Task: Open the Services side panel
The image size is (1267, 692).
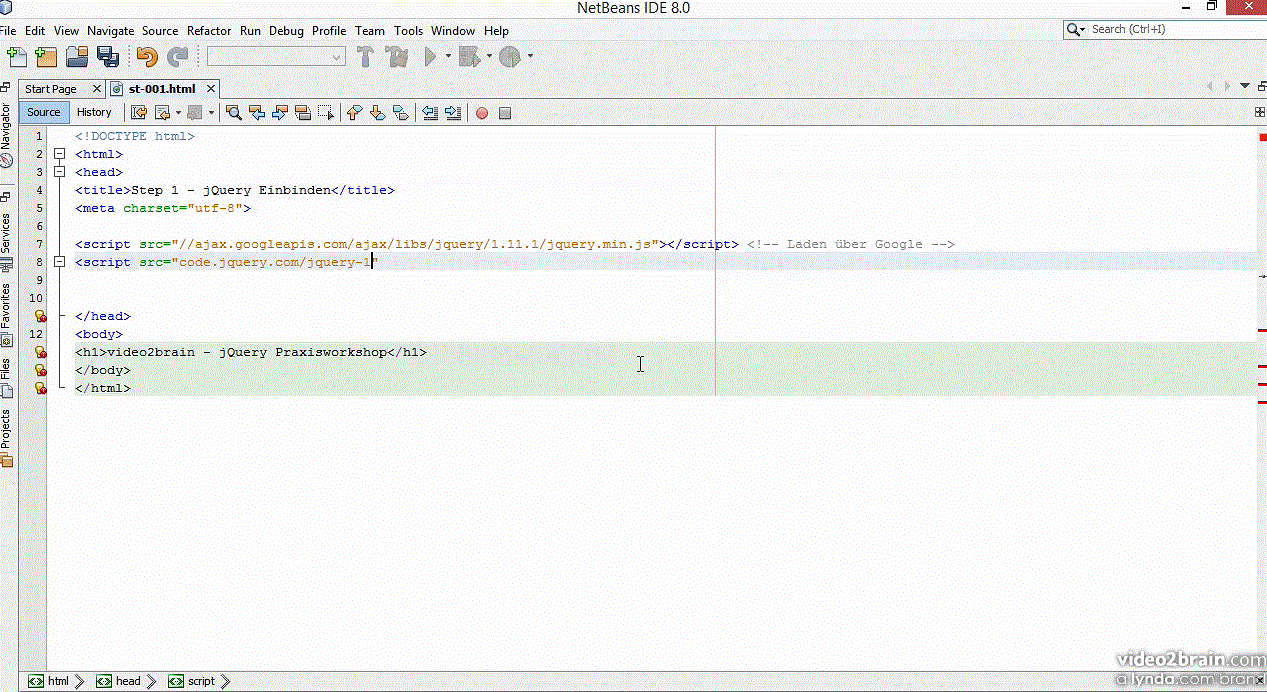Action: click(6, 240)
